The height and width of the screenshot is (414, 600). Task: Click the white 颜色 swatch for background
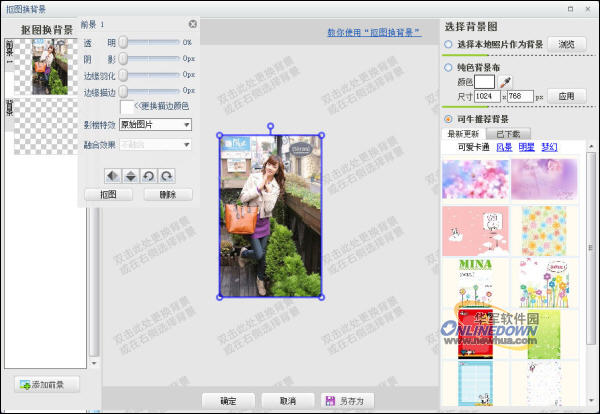(485, 80)
